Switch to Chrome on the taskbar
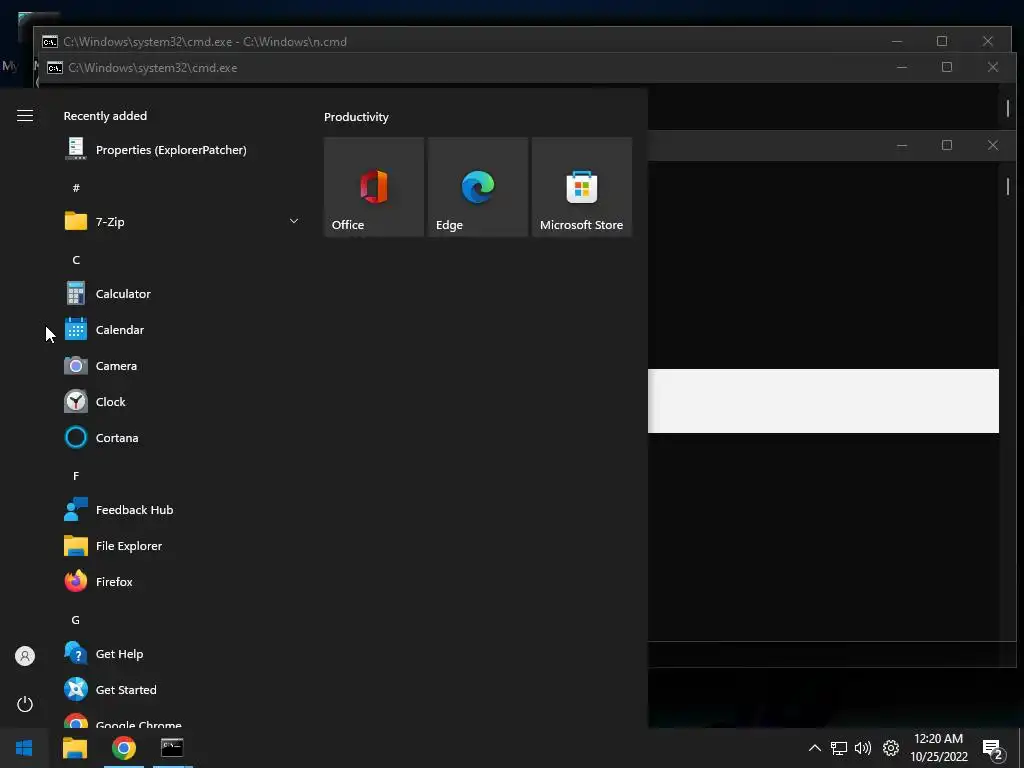This screenshot has width=1024, height=768. pos(123,748)
